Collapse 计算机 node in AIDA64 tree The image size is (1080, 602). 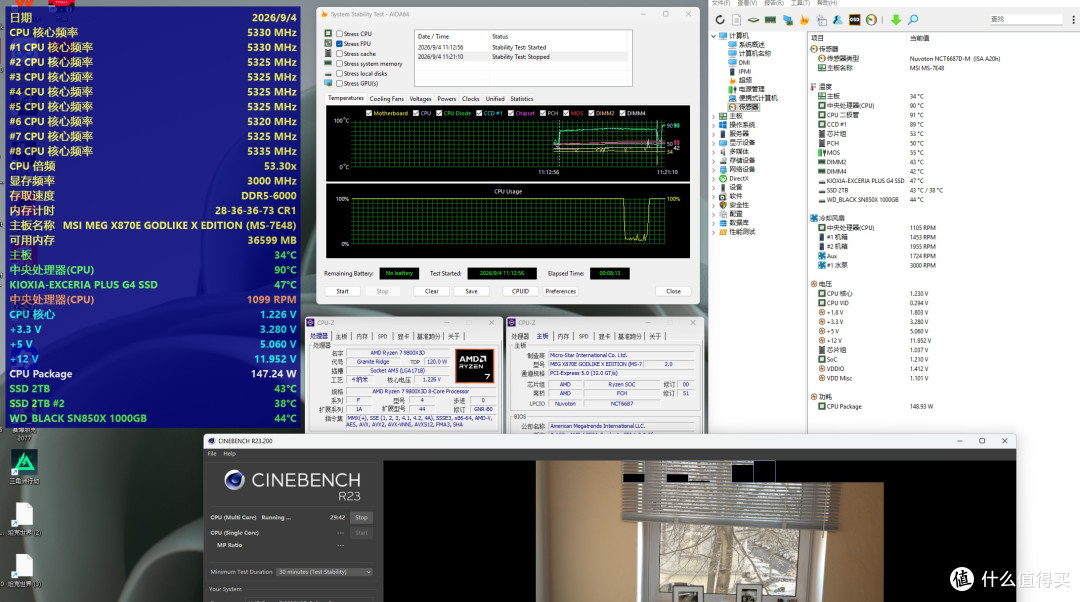point(714,35)
